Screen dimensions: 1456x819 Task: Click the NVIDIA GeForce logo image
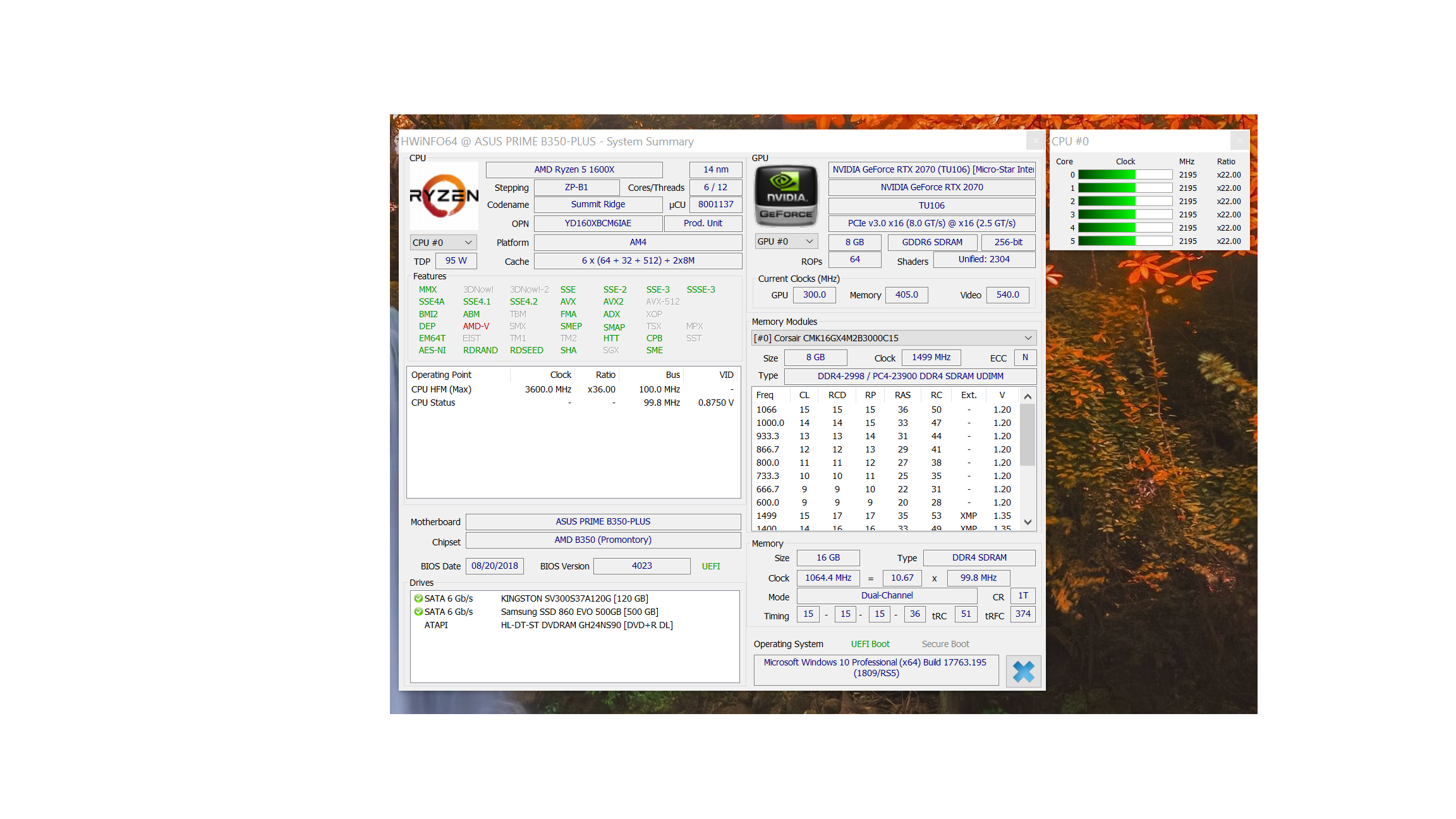pos(786,196)
